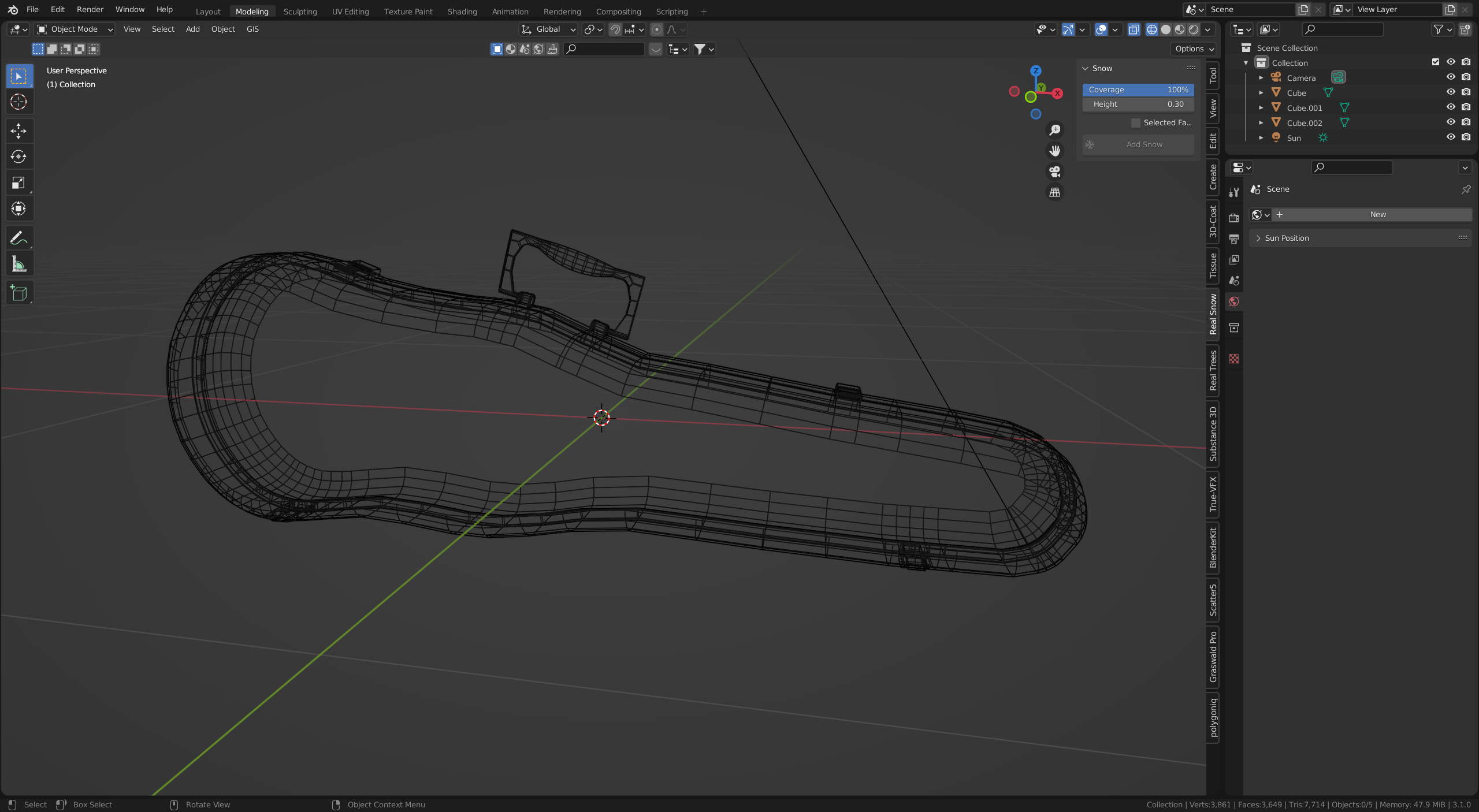Viewport: 1479px width, 812px height.
Task: Hide Cube.001 with eye icon
Action: [1450, 107]
